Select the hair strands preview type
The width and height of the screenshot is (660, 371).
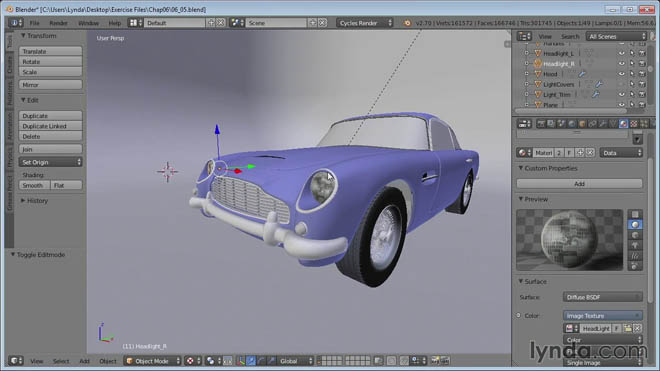(635, 256)
